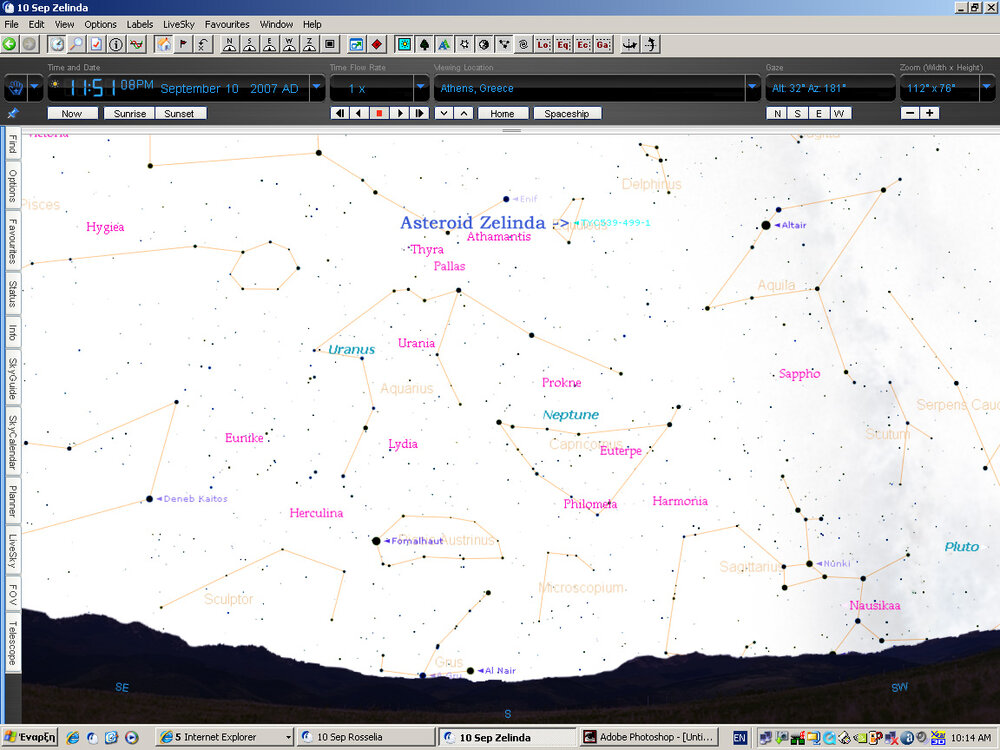Click the Home house toolbar icon

(x=163, y=44)
